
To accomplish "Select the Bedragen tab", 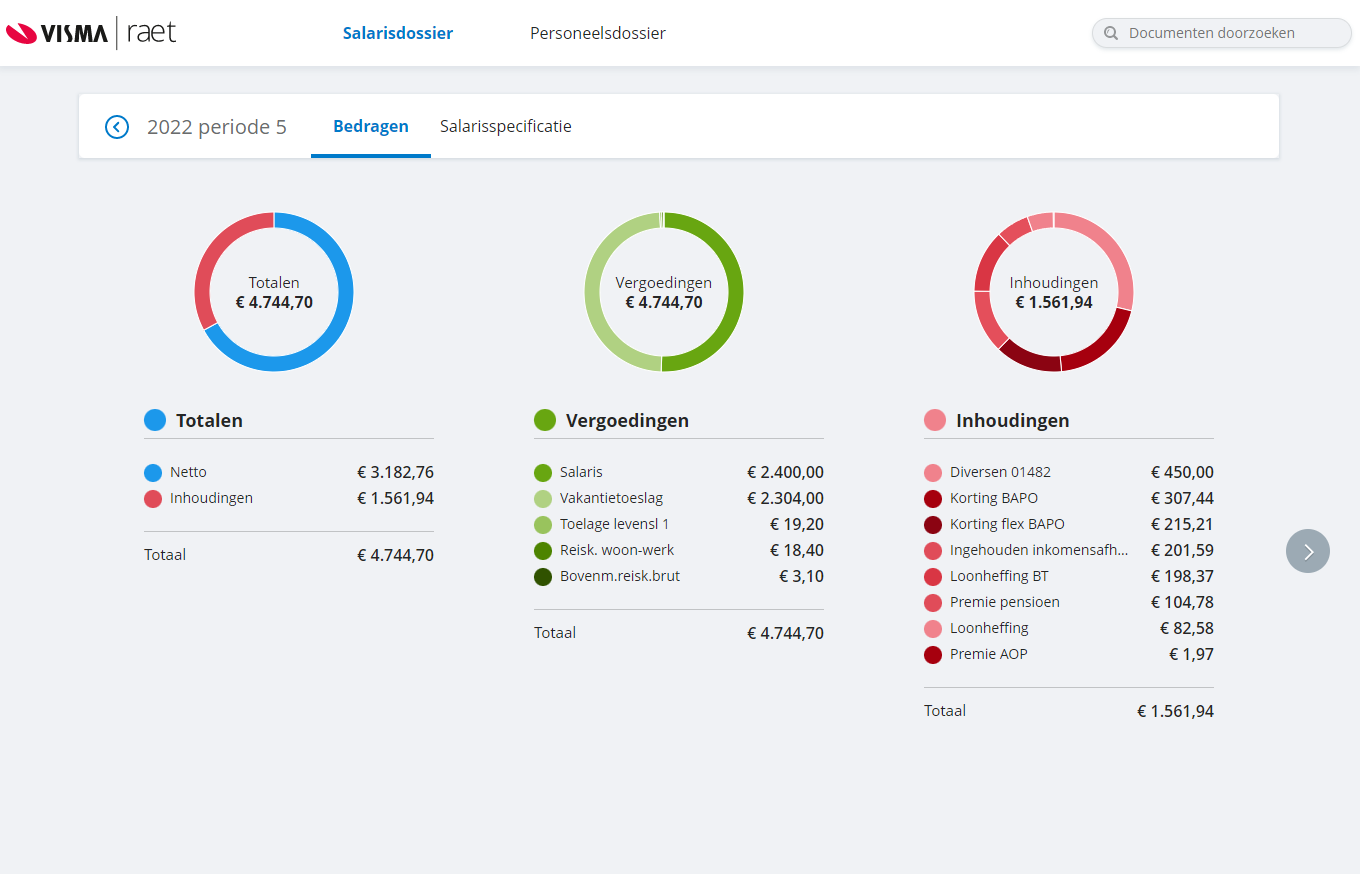I will point(370,126).
